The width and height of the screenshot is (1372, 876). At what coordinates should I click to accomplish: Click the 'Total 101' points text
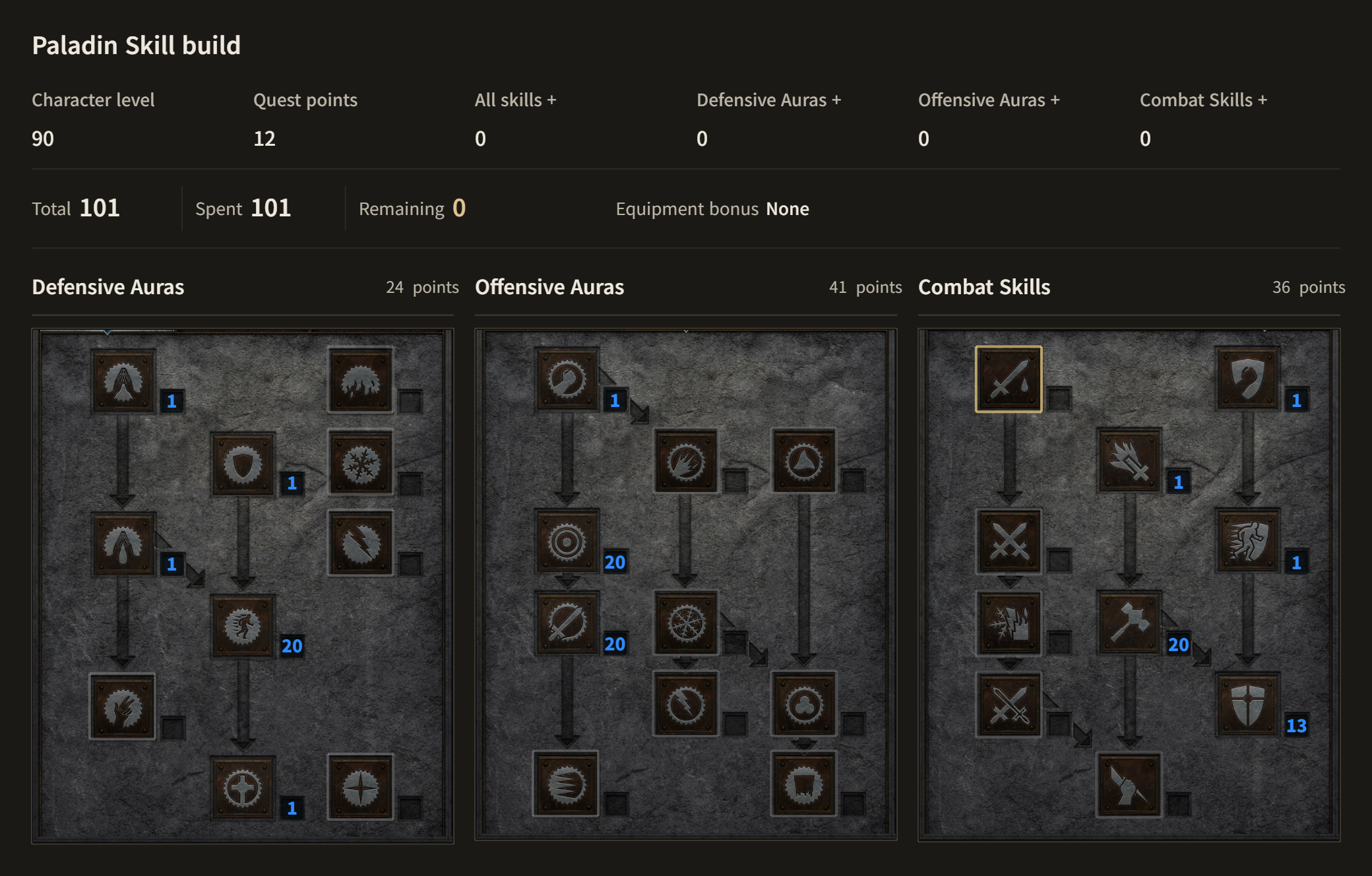click(x=76, y=208)
